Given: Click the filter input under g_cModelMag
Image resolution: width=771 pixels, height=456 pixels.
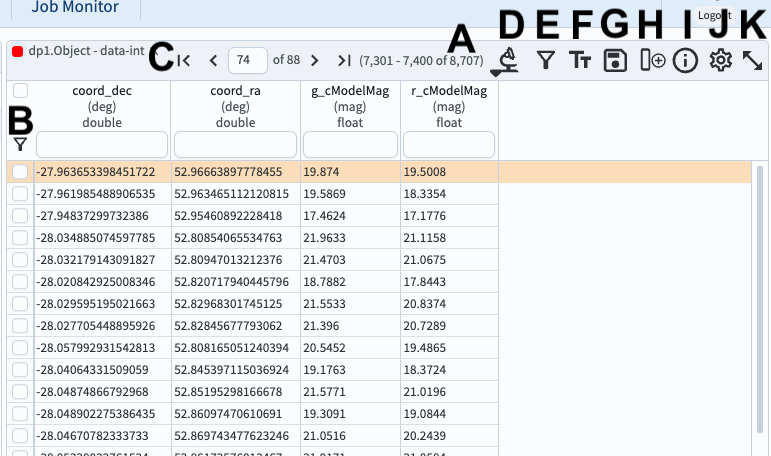Looking at the screenshot, I should coord(350,144).
